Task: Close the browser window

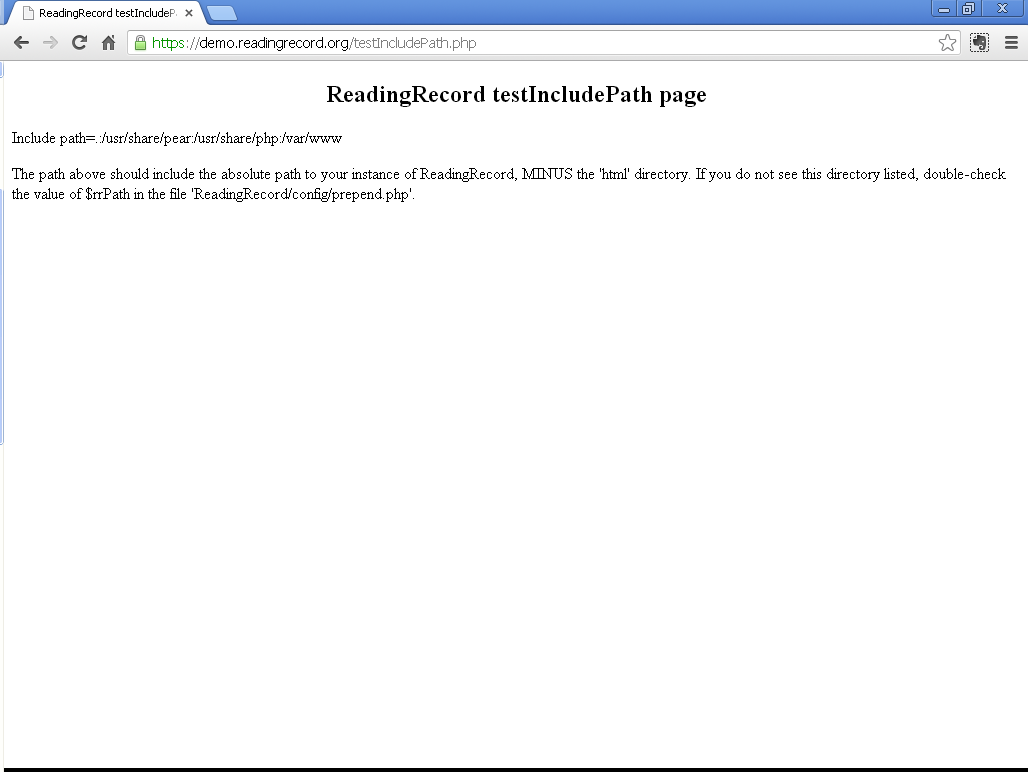Action: tap(1002, 9)
